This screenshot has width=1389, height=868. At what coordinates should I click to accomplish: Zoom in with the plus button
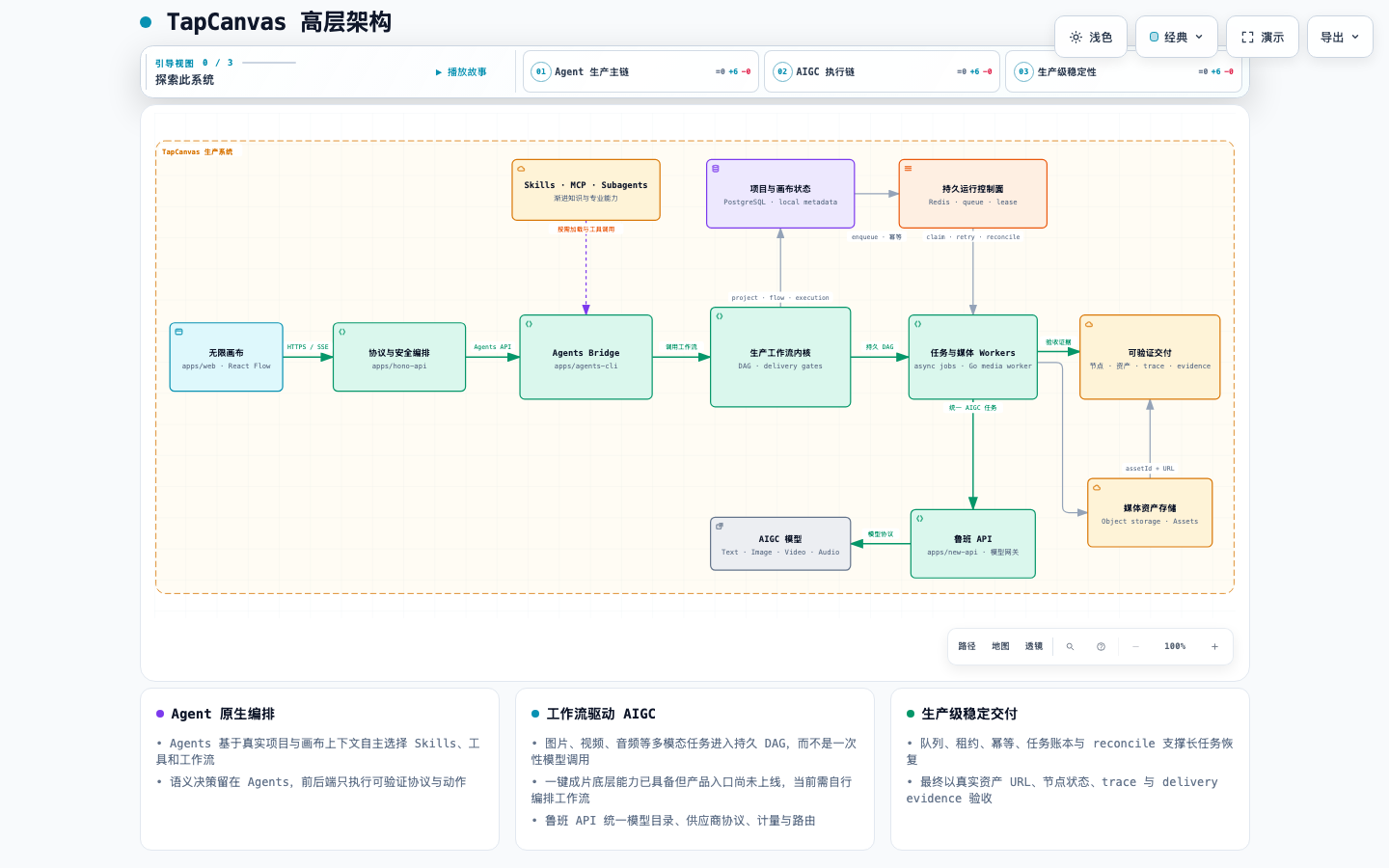[1214, 646]
